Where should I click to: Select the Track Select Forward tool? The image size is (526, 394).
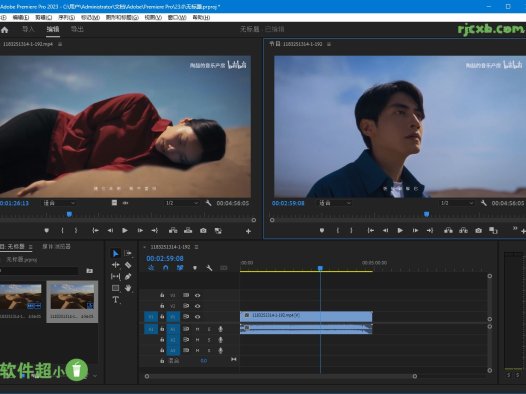coord(128,253)
